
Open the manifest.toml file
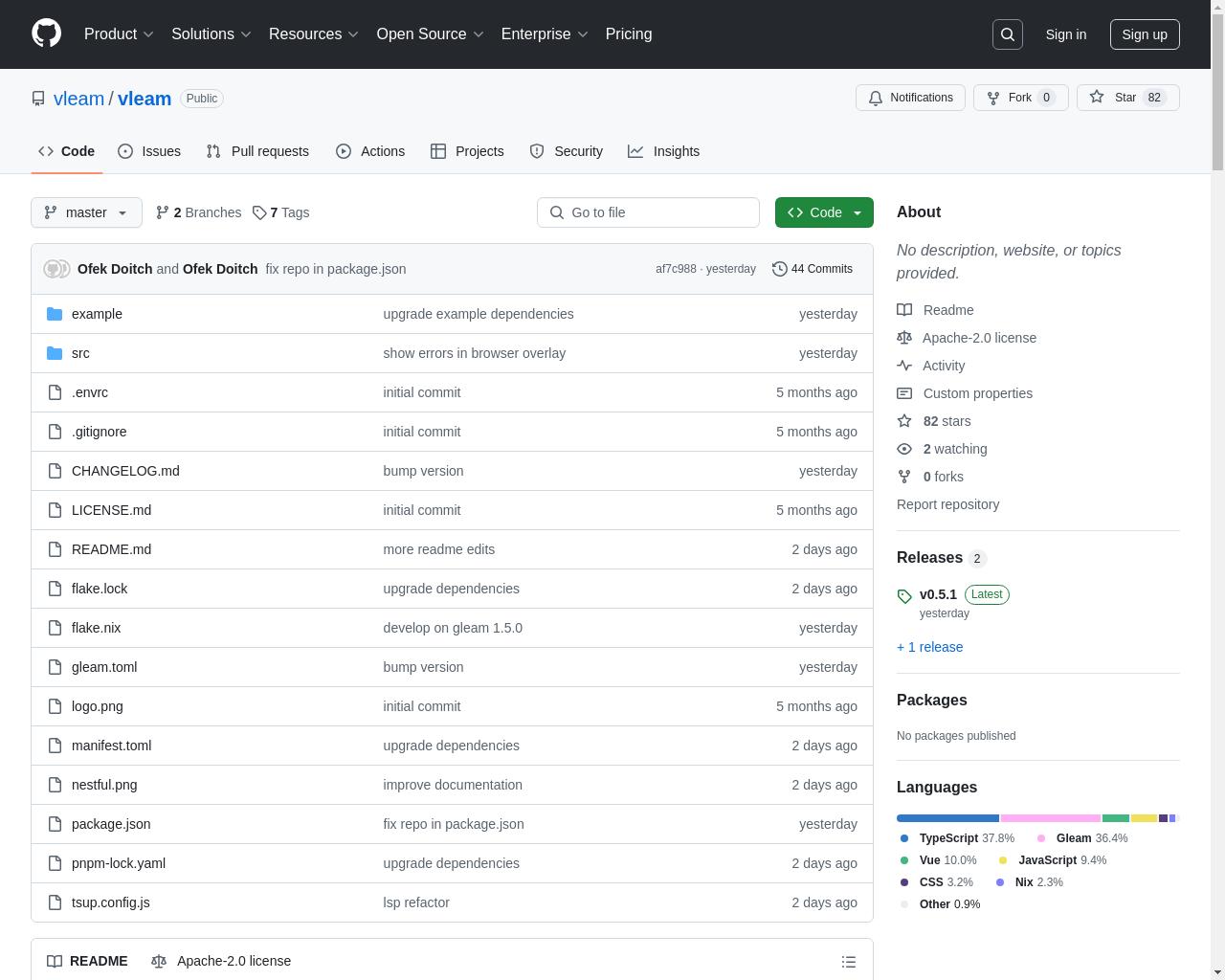tap(111, 746)
